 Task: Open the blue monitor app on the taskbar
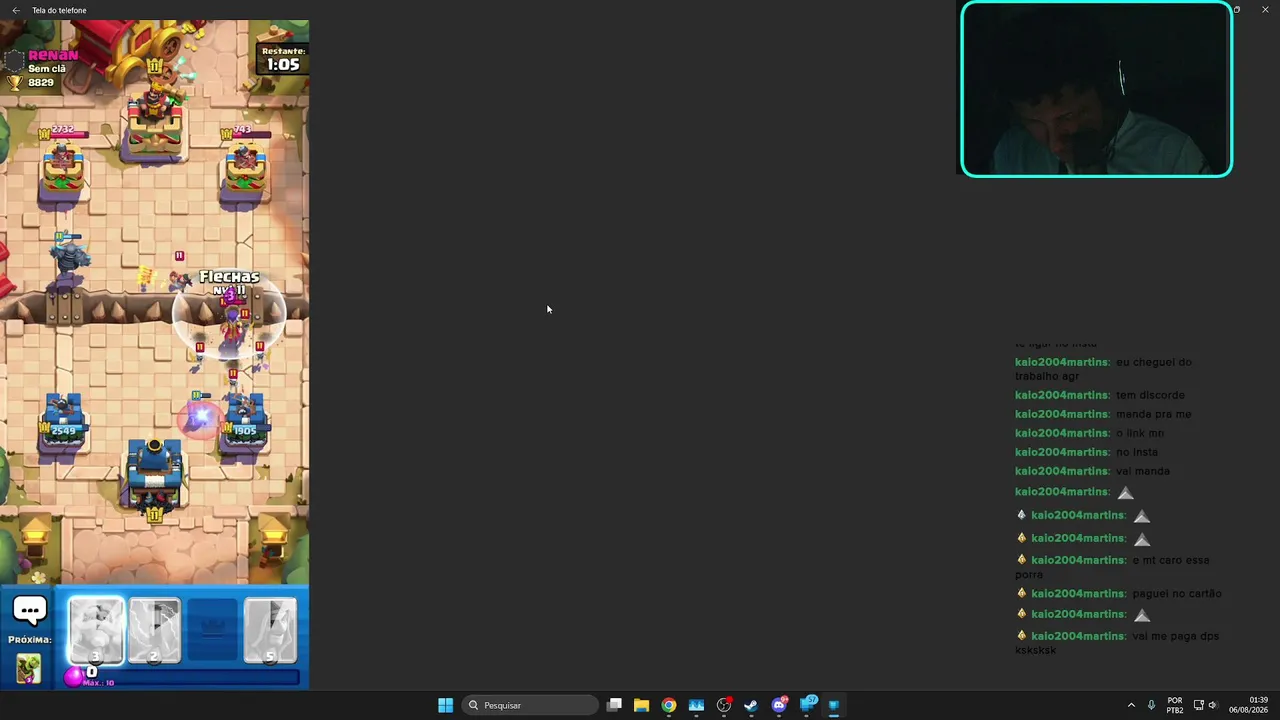point(696,705)
